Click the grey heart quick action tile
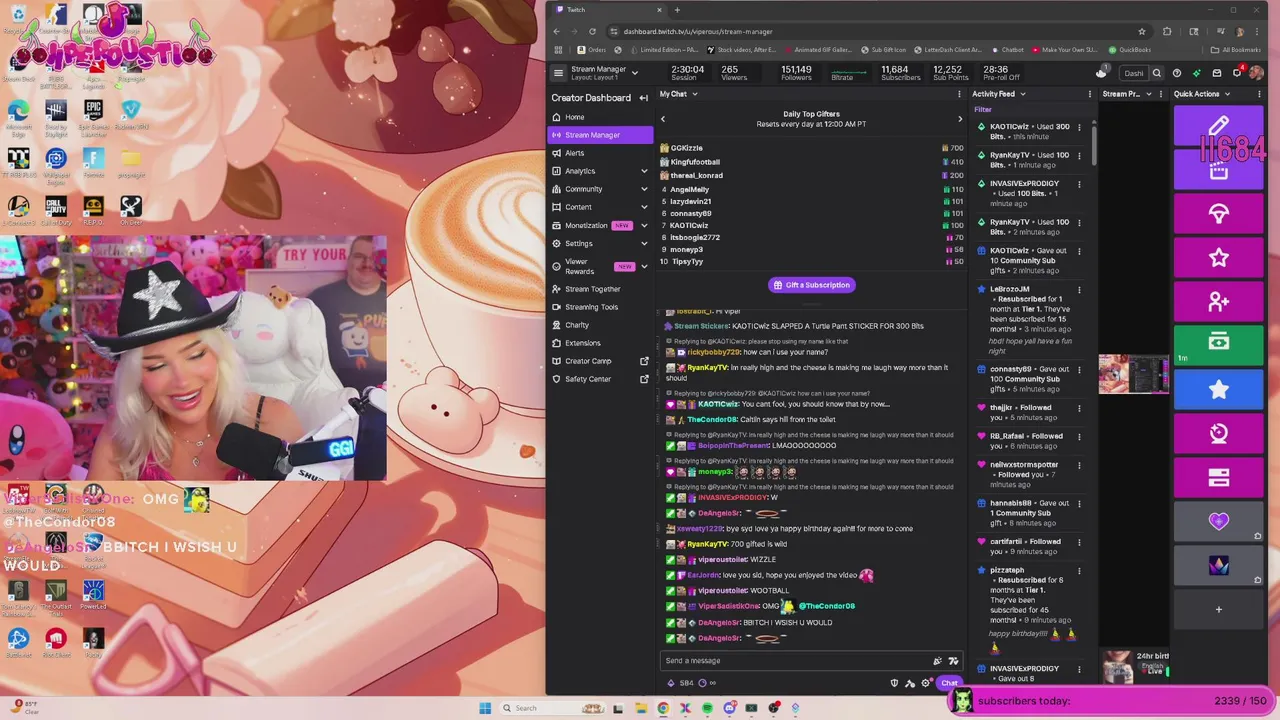Viewport: 1280px width, 720px height. (x=1218, y=521)
